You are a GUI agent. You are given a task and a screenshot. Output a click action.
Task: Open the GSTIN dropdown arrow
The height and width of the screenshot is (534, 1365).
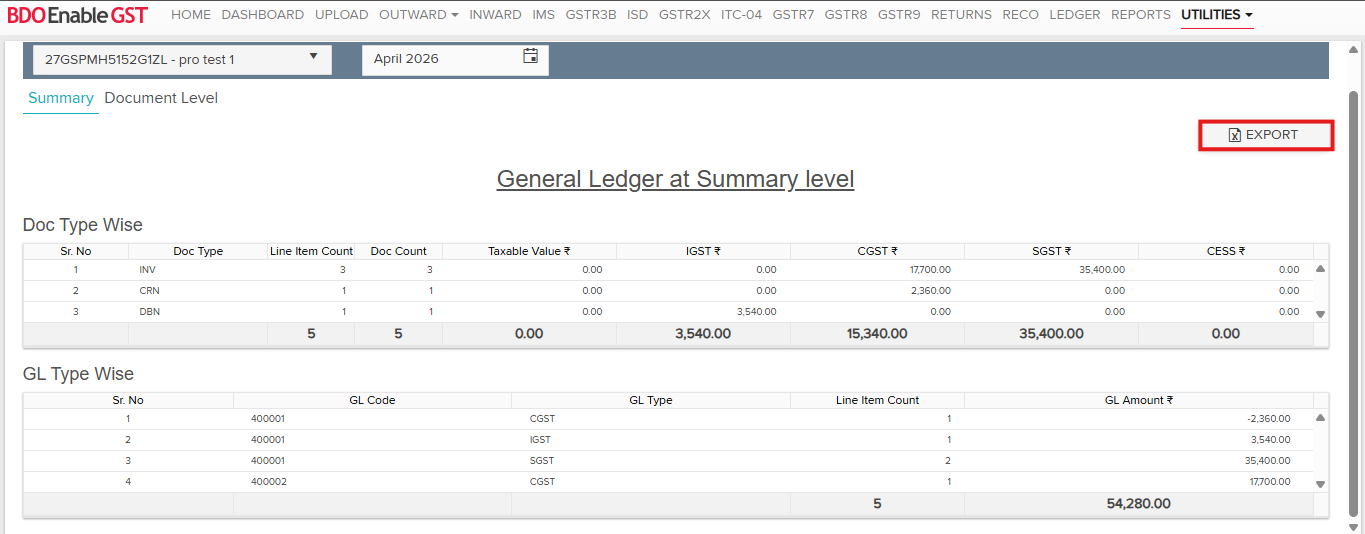313,56
